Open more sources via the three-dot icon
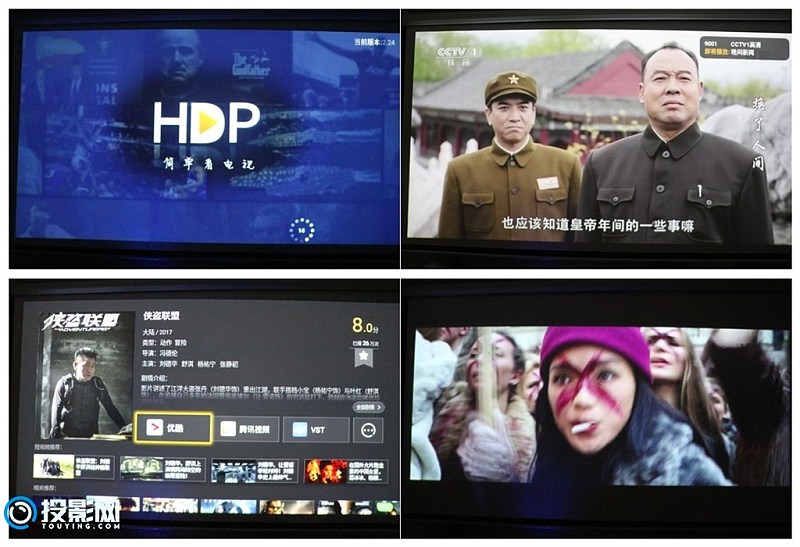800x547 pixels. [368, 430]
